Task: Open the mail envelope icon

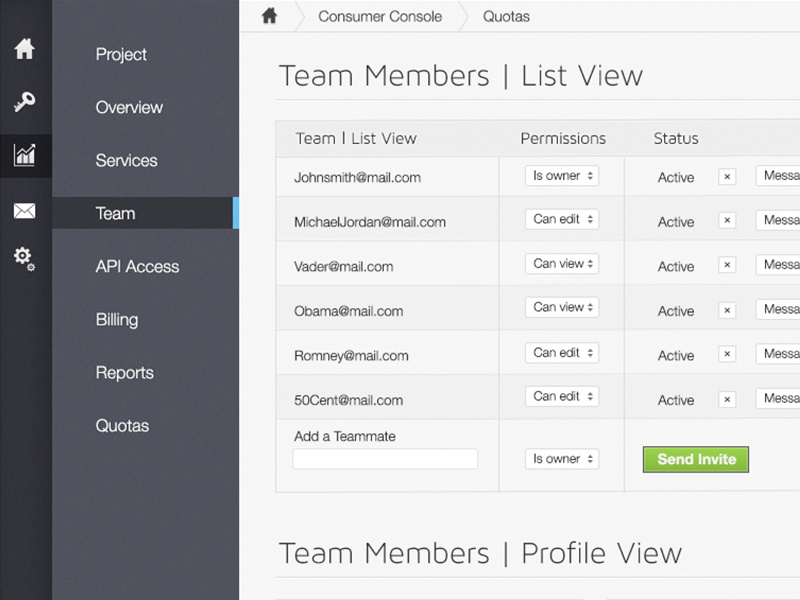Action: coord(25,210)
